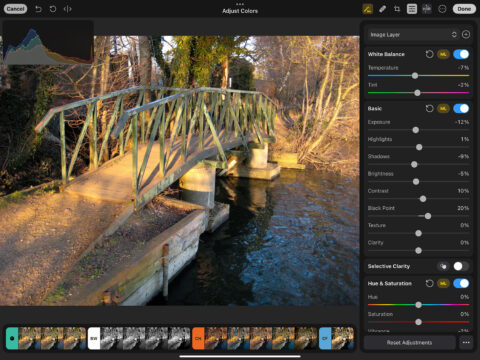Click the Black Point value 20%
480x360 pixels.
pos(463,208)
